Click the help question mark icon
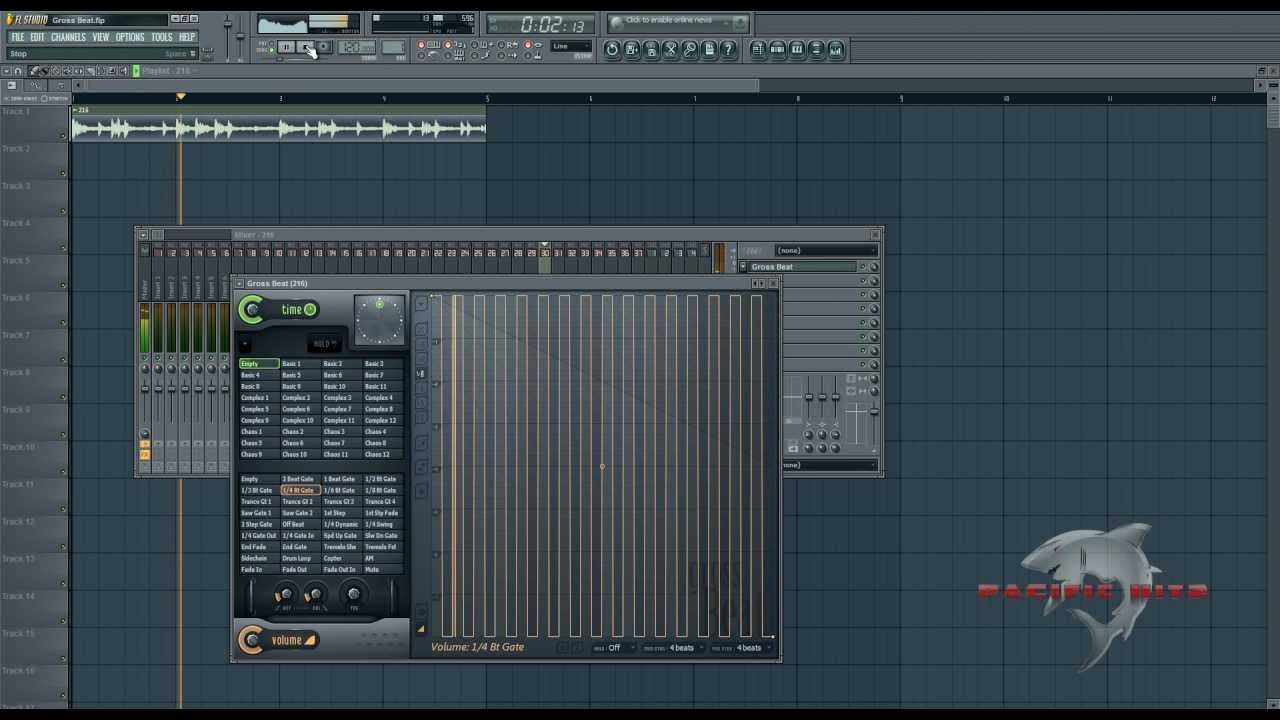The height and width of the screenshot is (720, 1280). (x=729, y=49)
